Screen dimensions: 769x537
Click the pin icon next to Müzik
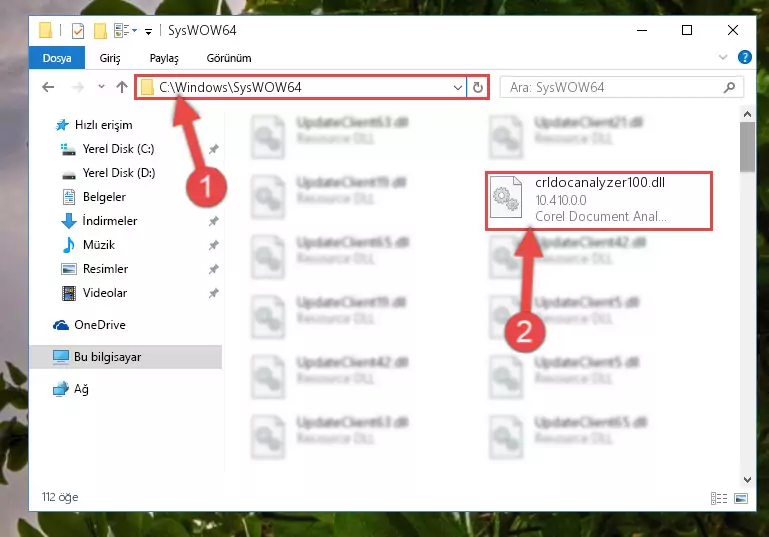213,245
